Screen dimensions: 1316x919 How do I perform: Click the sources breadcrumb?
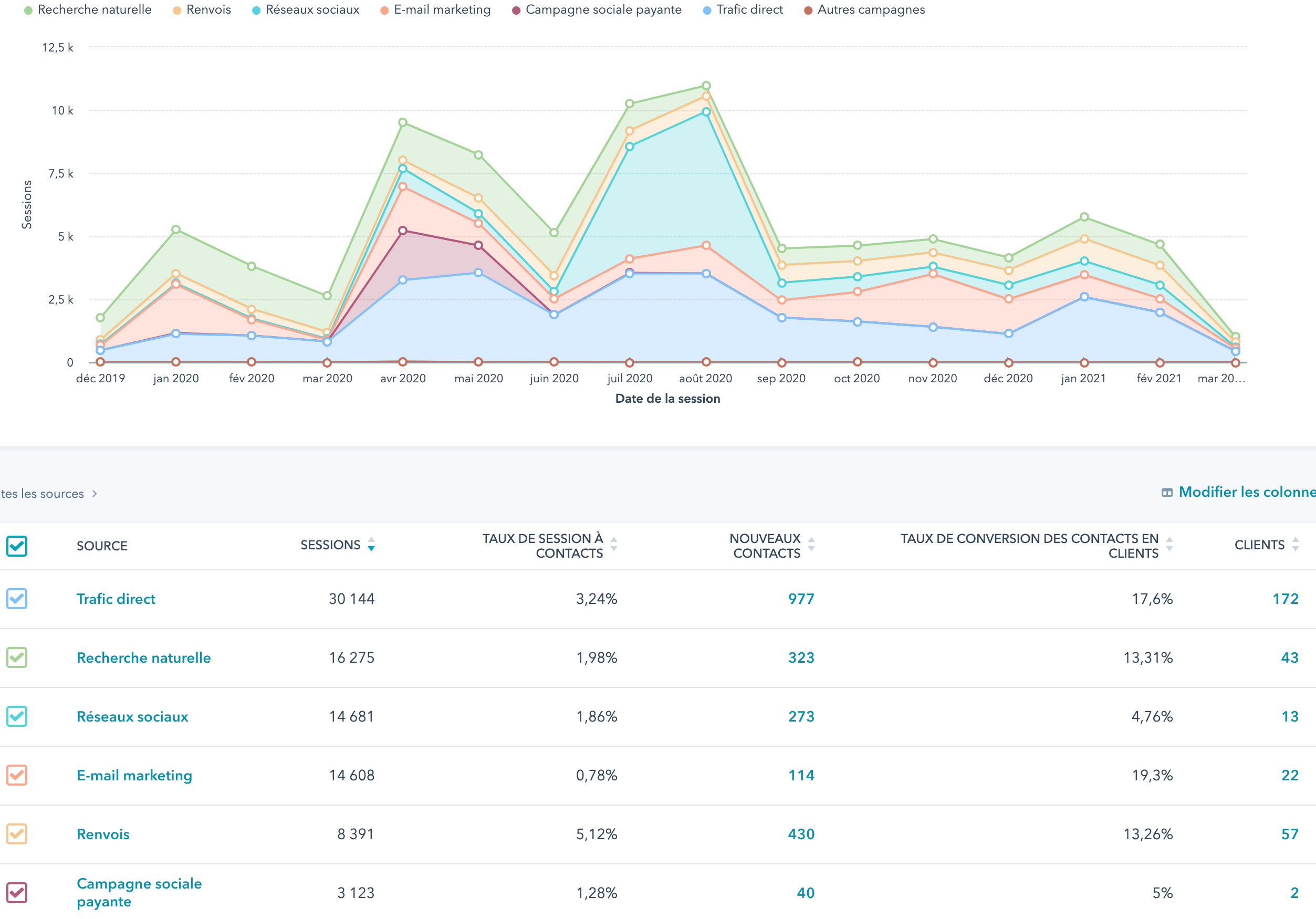point(43,494)
